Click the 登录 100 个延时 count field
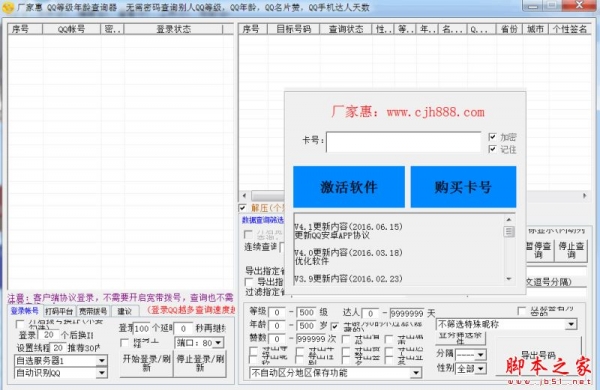Screen dimensions: 600x390 pos(142,328)
